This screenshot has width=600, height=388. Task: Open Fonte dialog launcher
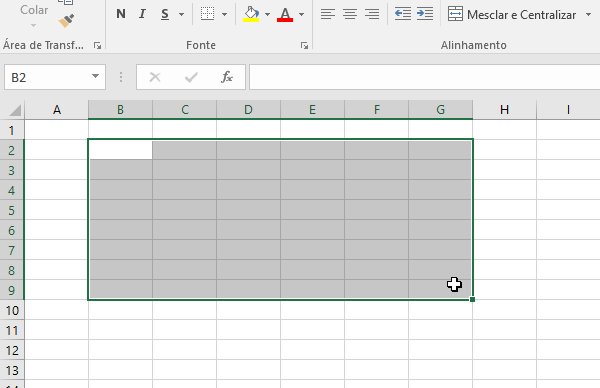coord(304,46)
